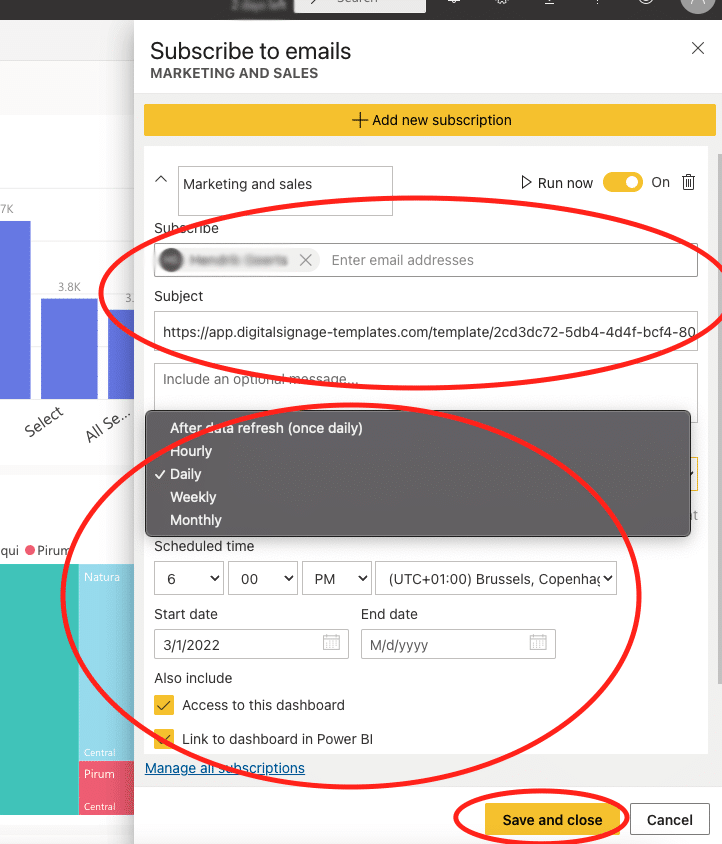
Task: Open the End date calendar icon
Action: coord(538,642)
